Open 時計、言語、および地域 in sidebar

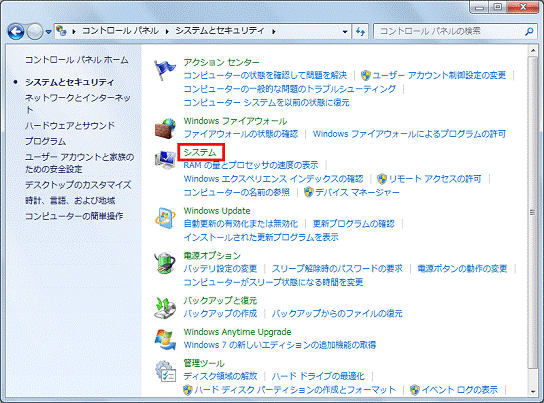click(70, 200)
